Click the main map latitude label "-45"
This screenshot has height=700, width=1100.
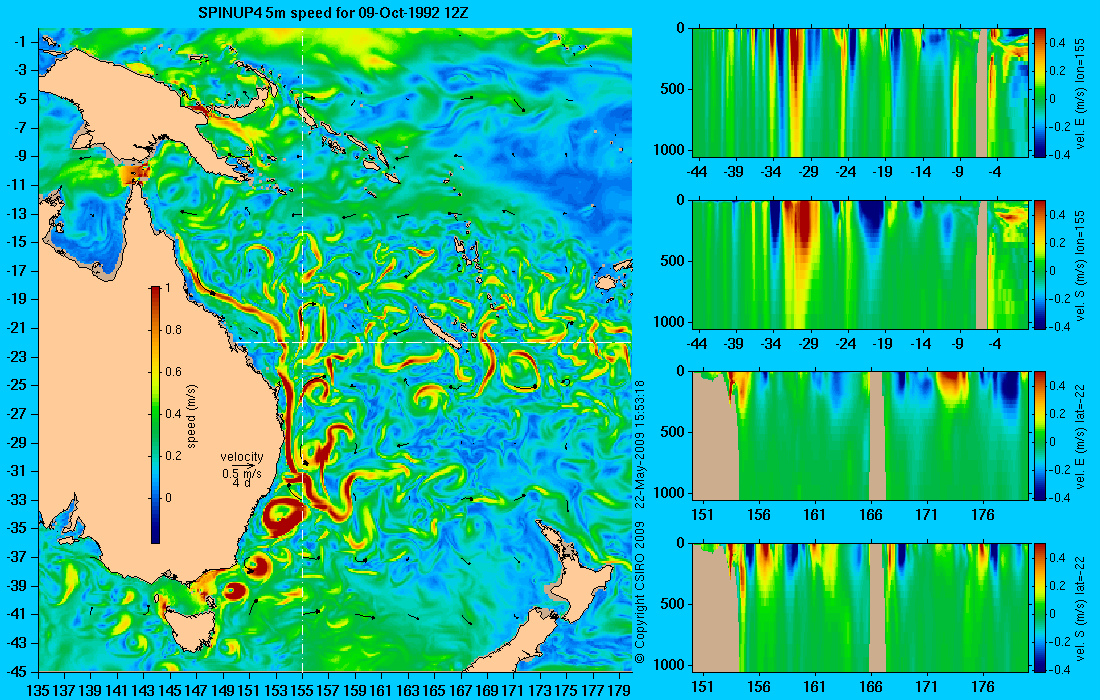pos(18,671)
